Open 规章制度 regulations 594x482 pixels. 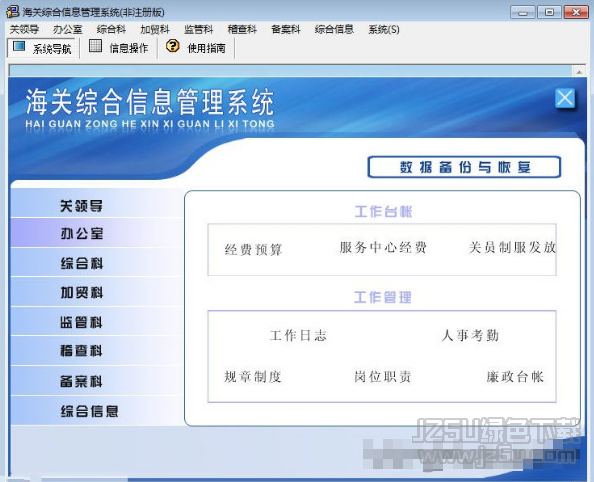(253, 377)
